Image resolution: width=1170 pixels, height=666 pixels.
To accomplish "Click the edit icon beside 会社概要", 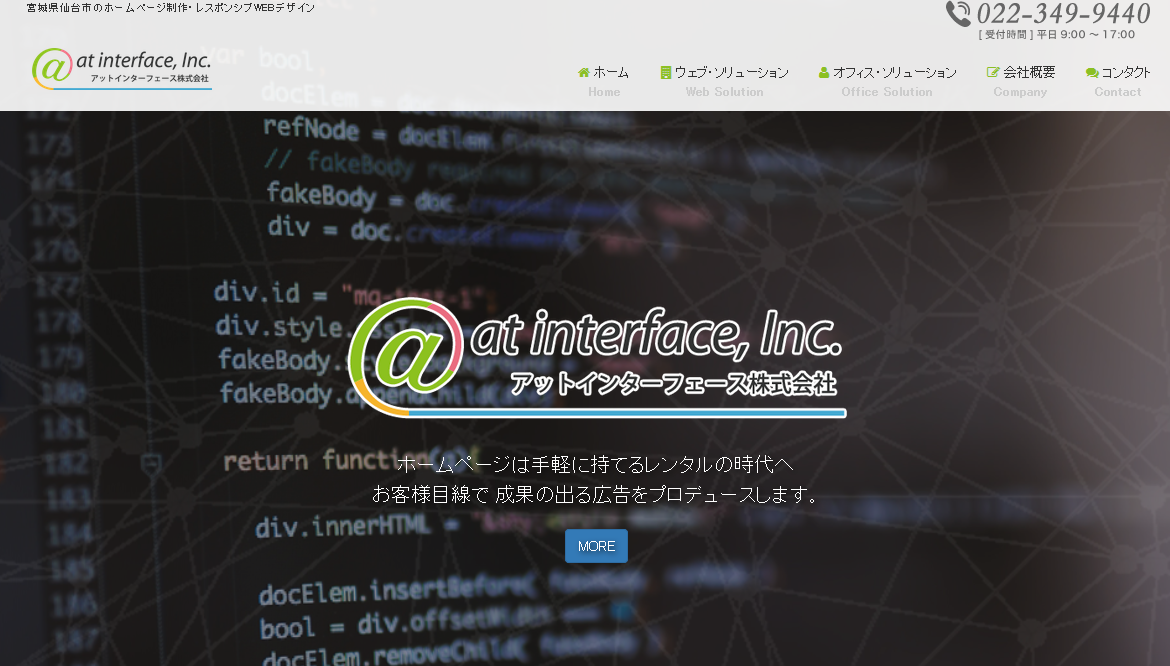I will pos(992,72).
